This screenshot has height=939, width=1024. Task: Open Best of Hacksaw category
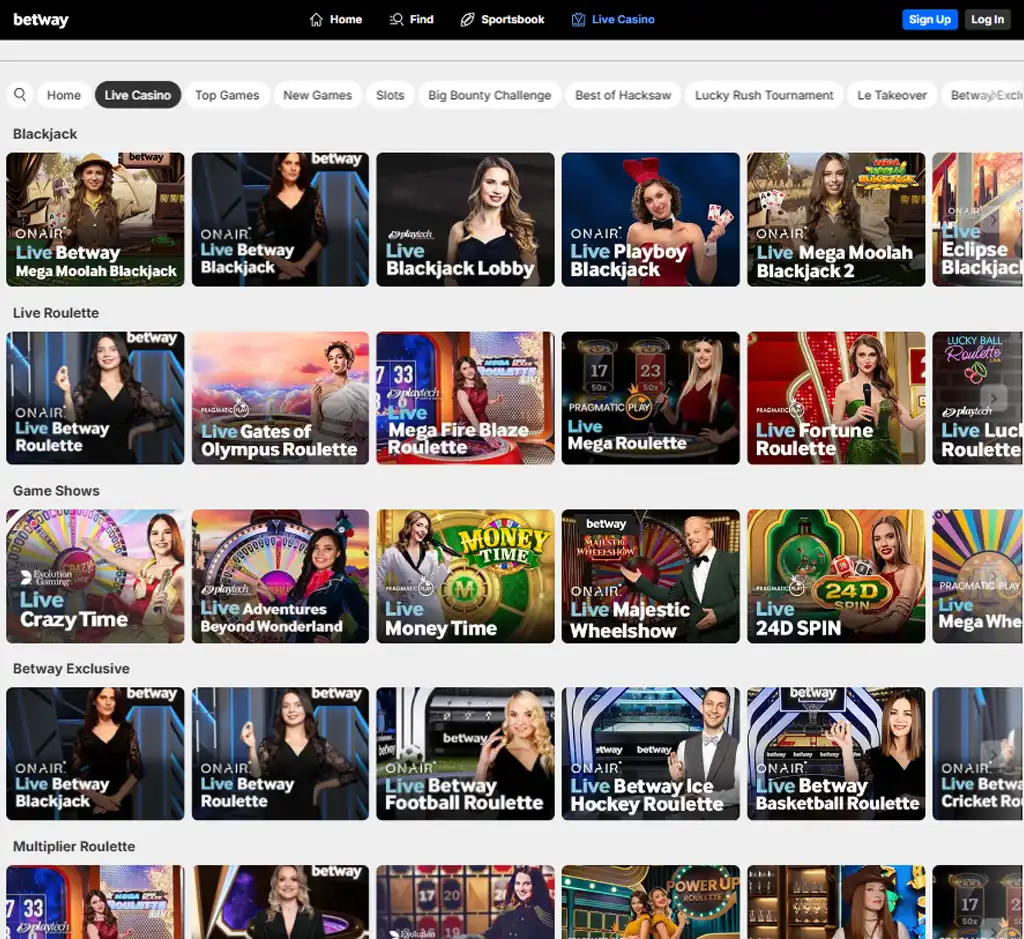[x=623, y=95]
